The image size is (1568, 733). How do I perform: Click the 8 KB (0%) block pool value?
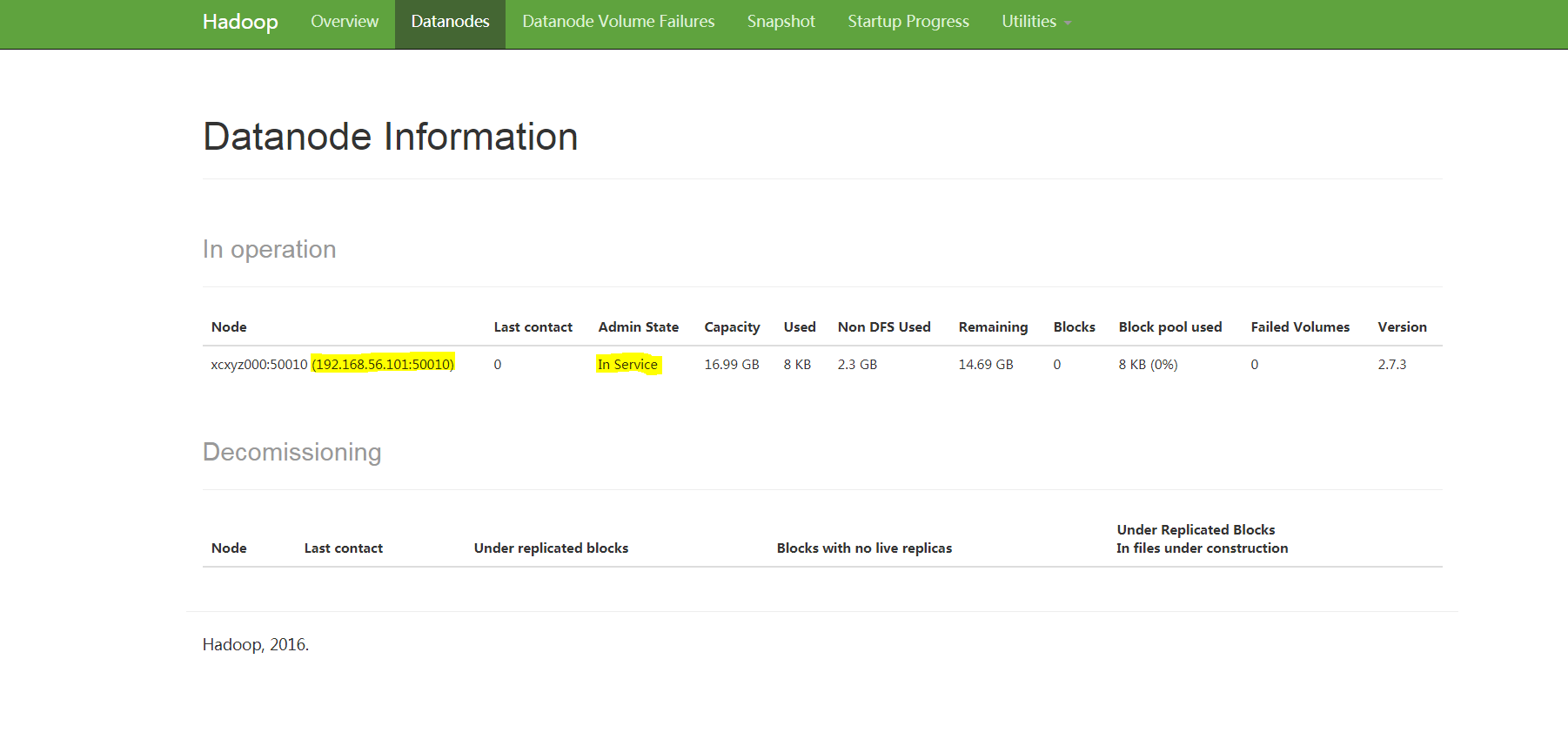click(x=1148, y=365)
